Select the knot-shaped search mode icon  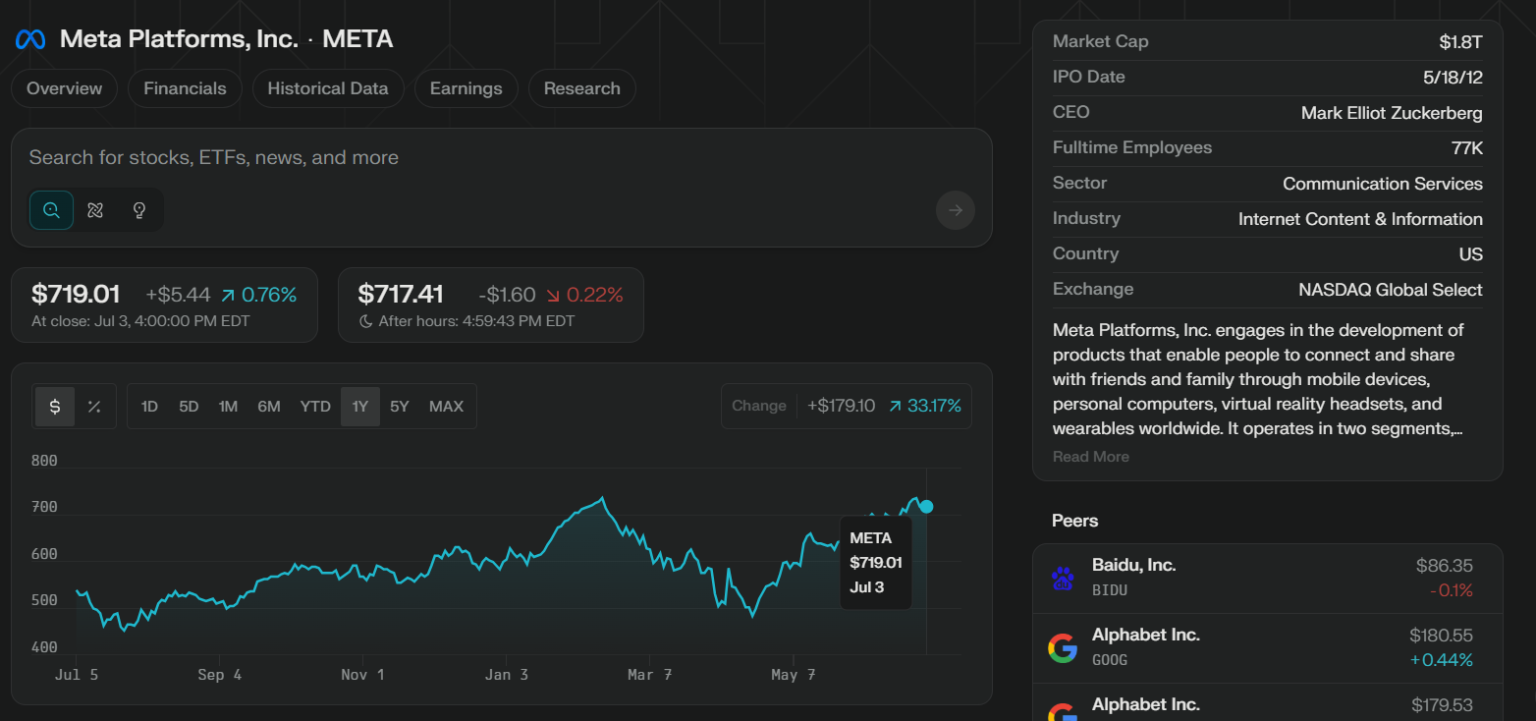(x=95, y=210)
